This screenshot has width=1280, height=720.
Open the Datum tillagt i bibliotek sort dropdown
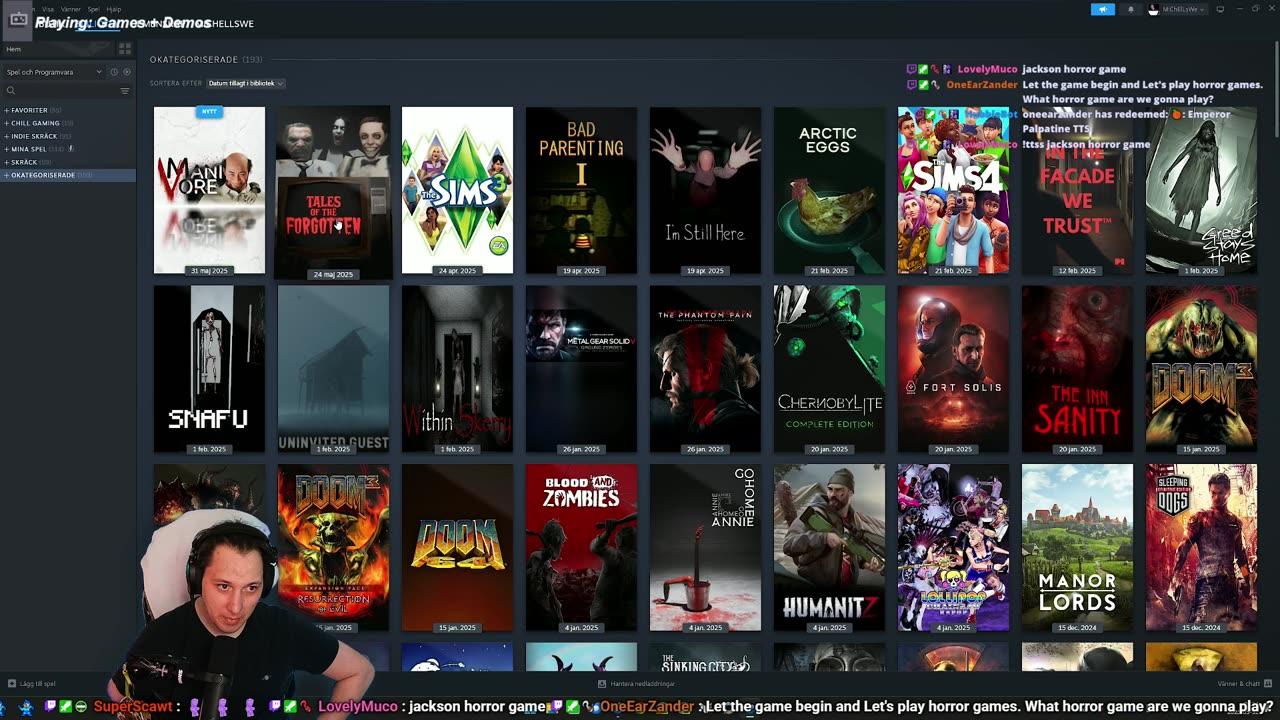246,83
